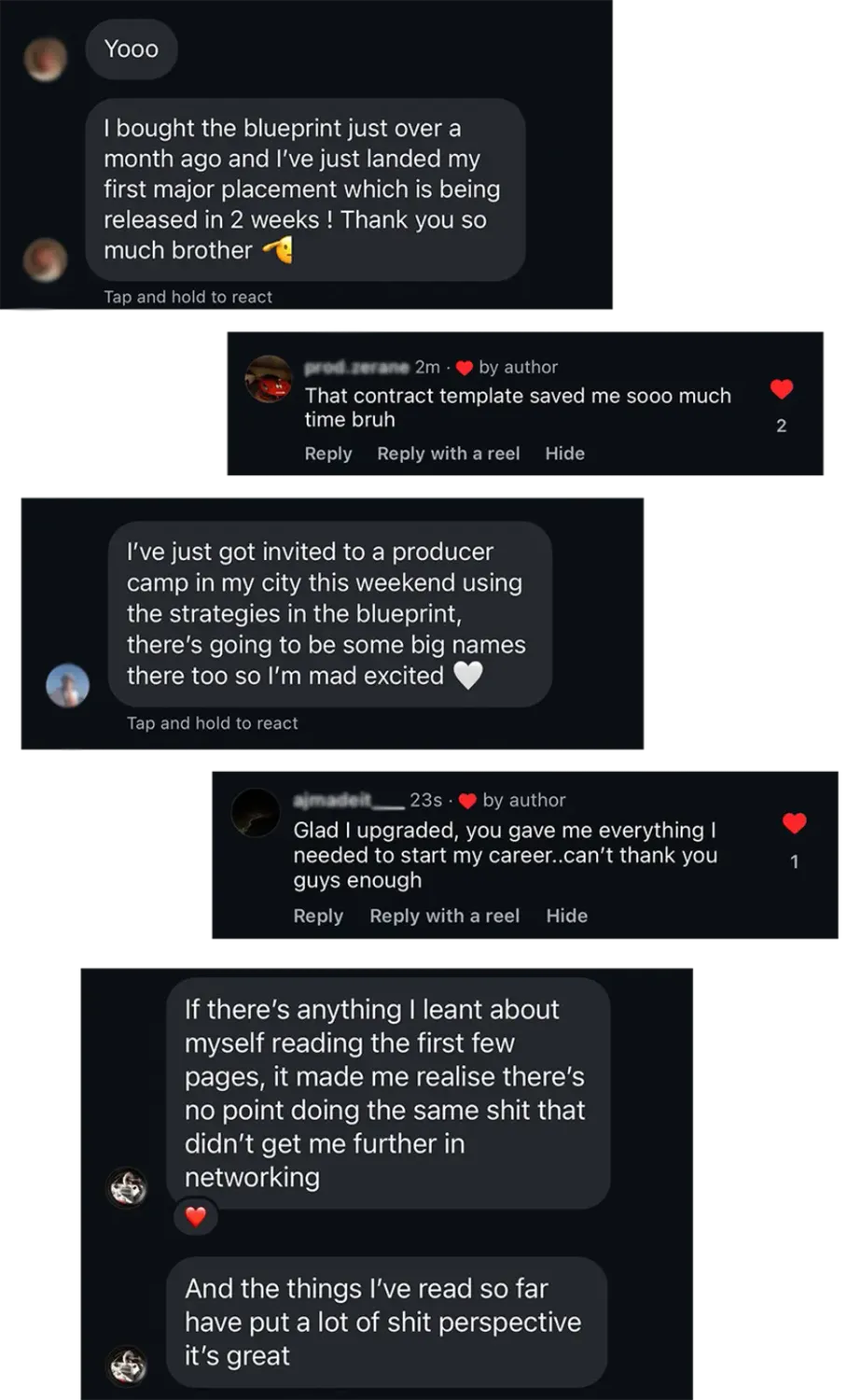The image size is (847, 1400).
Task: Click the 'lot of shit perspective' message bubble
Action: [386, 1322]
